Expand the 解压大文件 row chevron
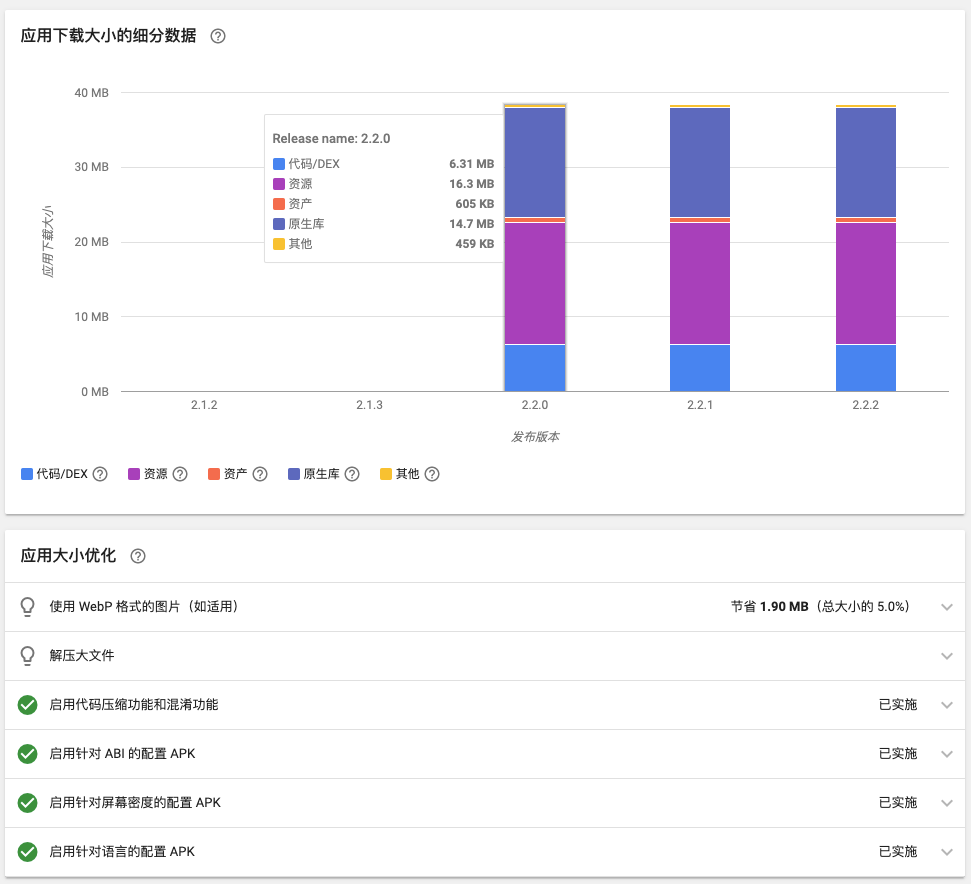Image resolution: width=971 pixels, height=884 pixels. coord(946,656)
